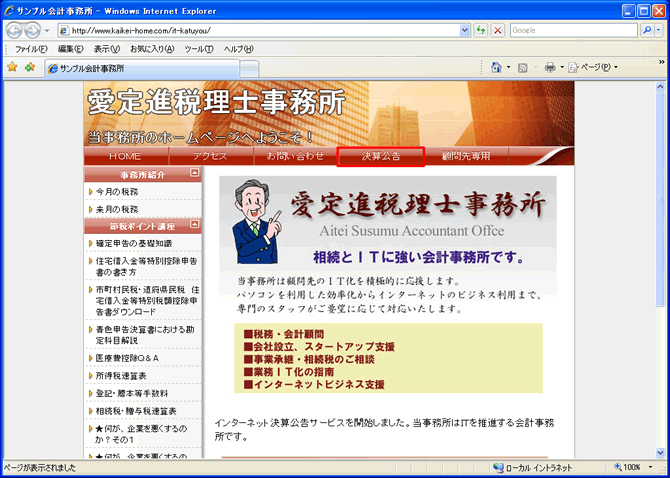Open the 医療費控除Q&A link
The image size is (670, 478).
127,357
